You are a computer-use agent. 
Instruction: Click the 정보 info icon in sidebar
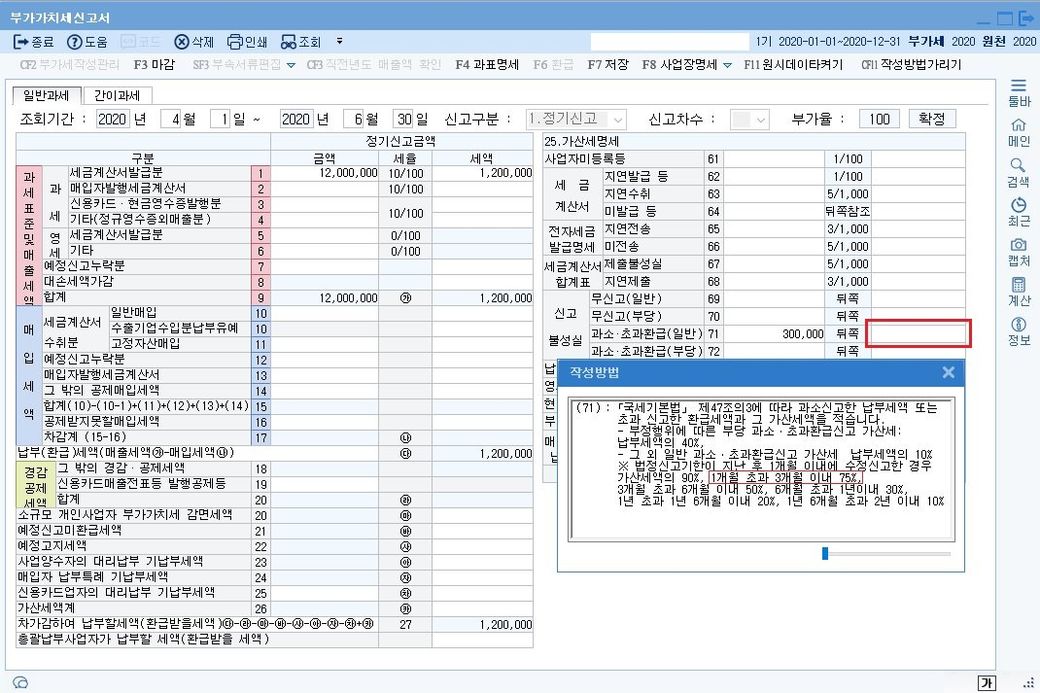pos(1018,324)
